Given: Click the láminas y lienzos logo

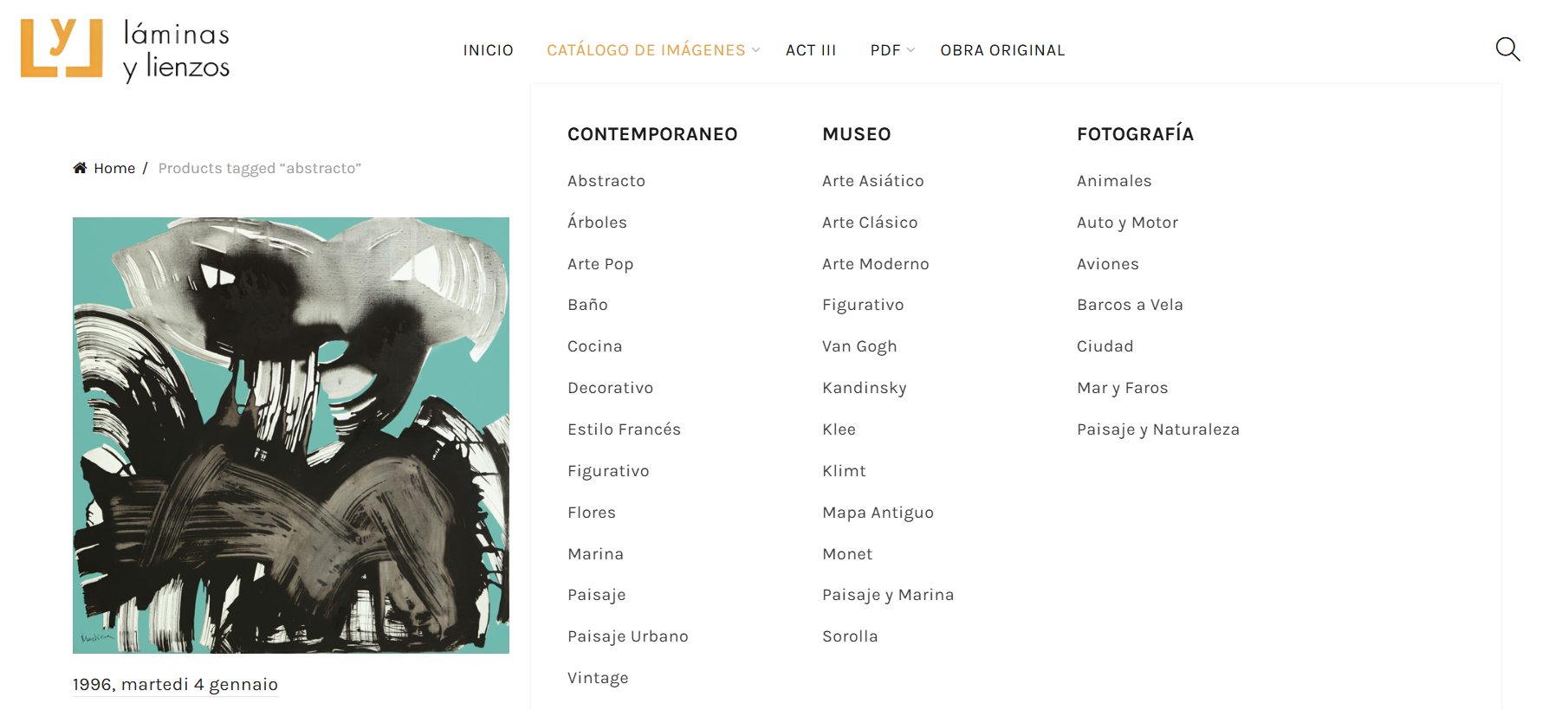Looking at the screenshot, I should pyautogui.click(x=125, y=50).
